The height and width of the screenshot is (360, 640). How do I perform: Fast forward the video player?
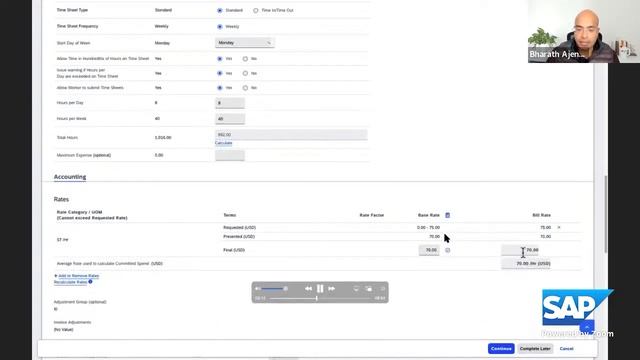[331, 289]
